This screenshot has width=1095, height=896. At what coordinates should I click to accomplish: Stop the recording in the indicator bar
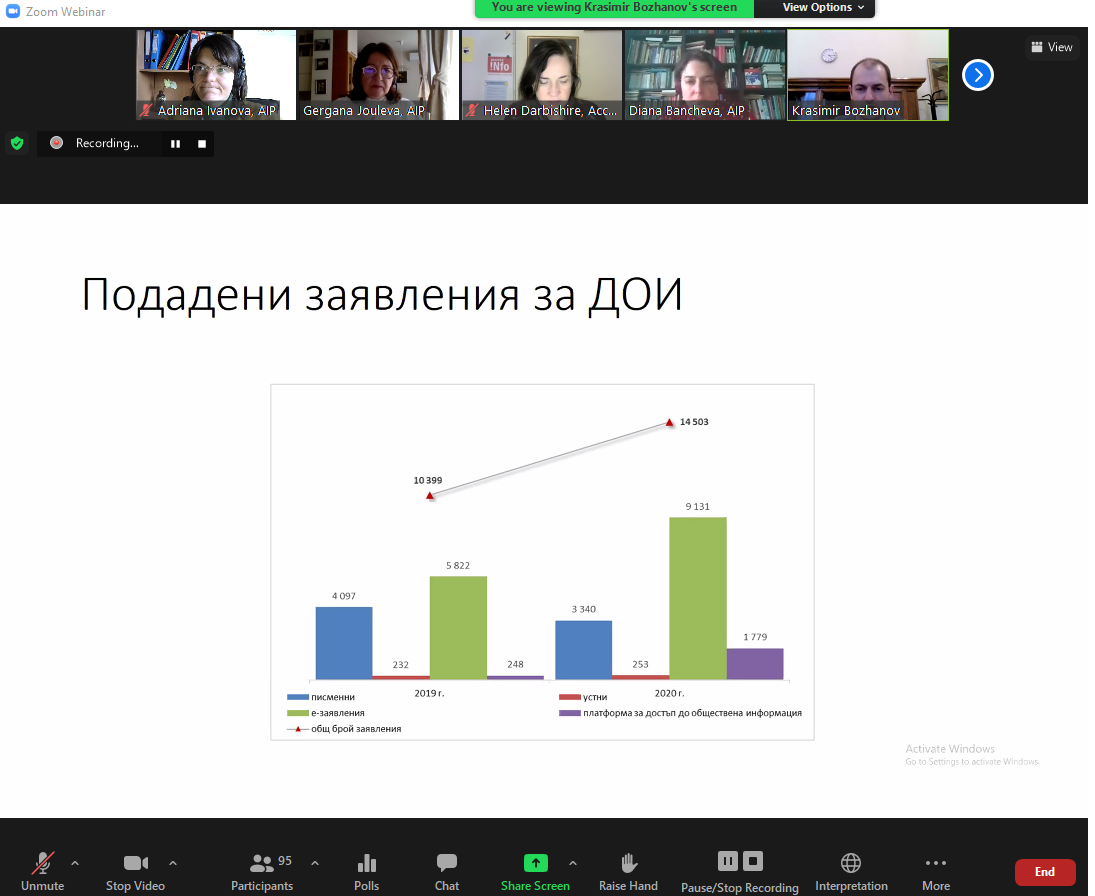tap(202, 144)
